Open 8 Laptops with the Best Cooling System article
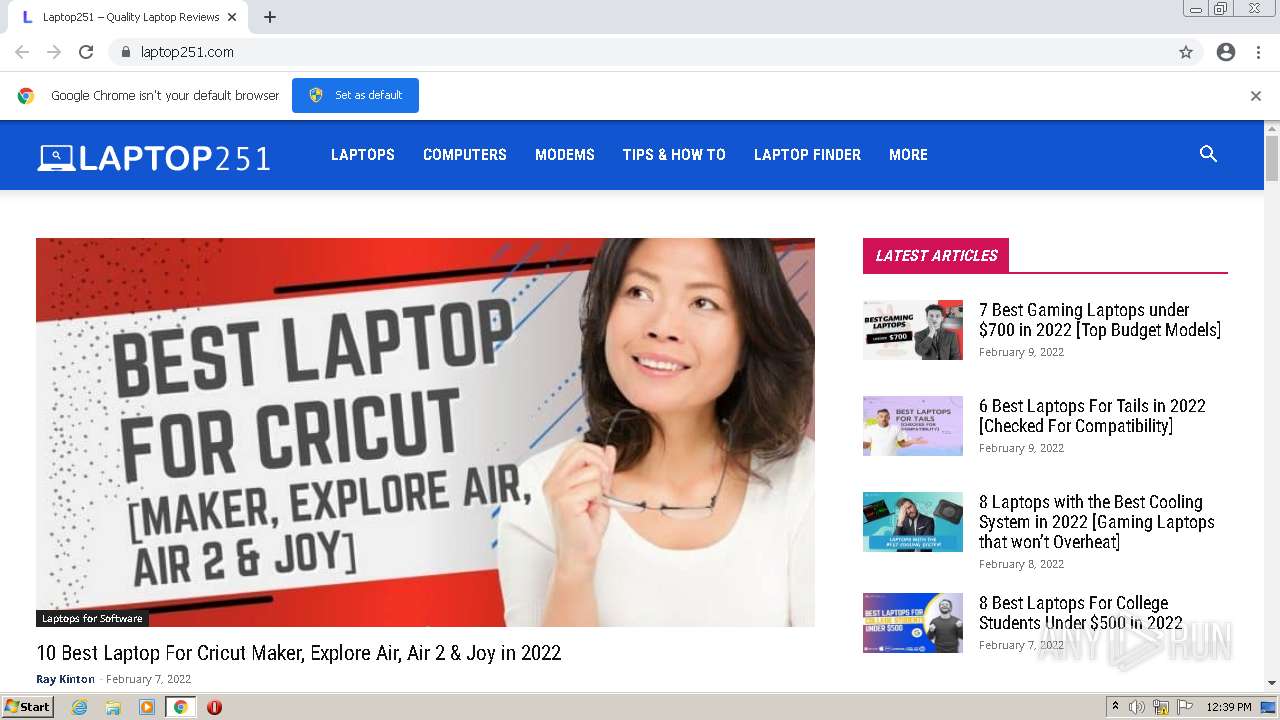Image resolution: width=1280 pixels, height=720 pixels. click(1097, 522)
